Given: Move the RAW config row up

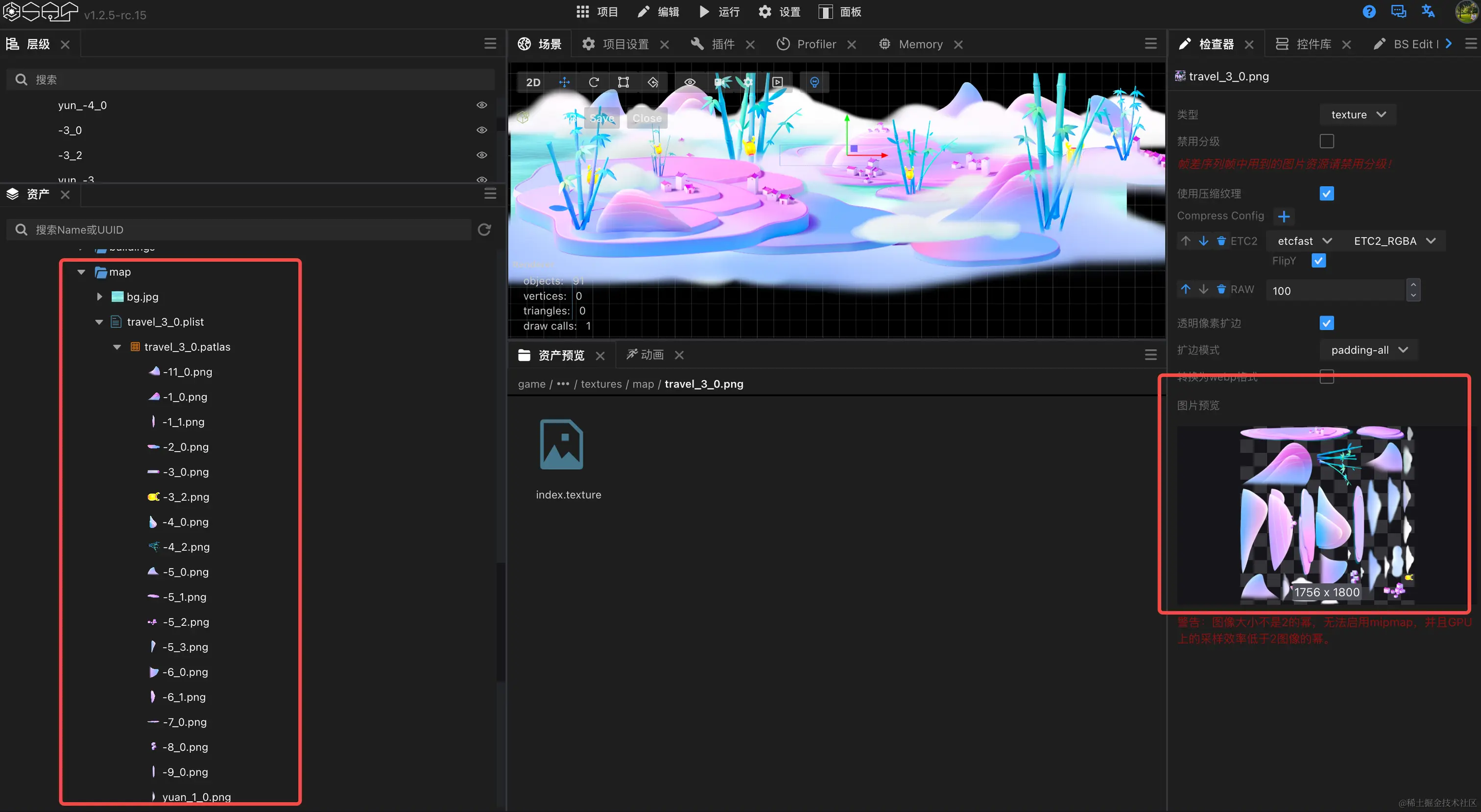Looking at the screenshot, I should [1186, 289].
